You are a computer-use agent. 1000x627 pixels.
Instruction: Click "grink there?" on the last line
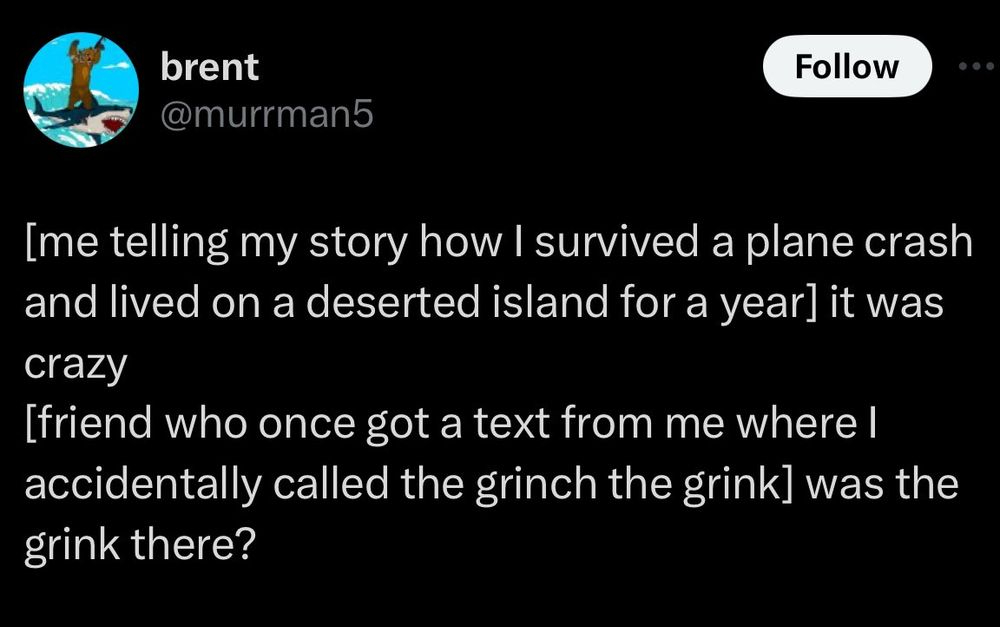[139, 545]
